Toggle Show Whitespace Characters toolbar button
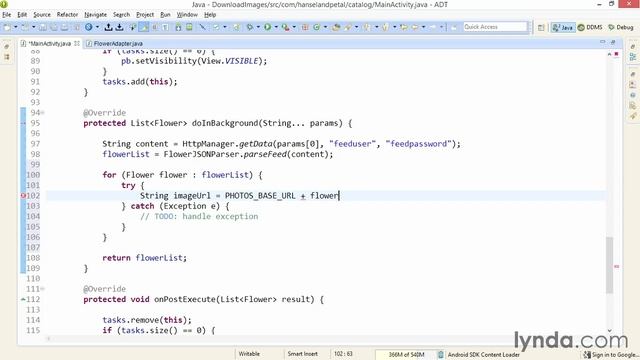The image size is (640, 360). [165, 27]
